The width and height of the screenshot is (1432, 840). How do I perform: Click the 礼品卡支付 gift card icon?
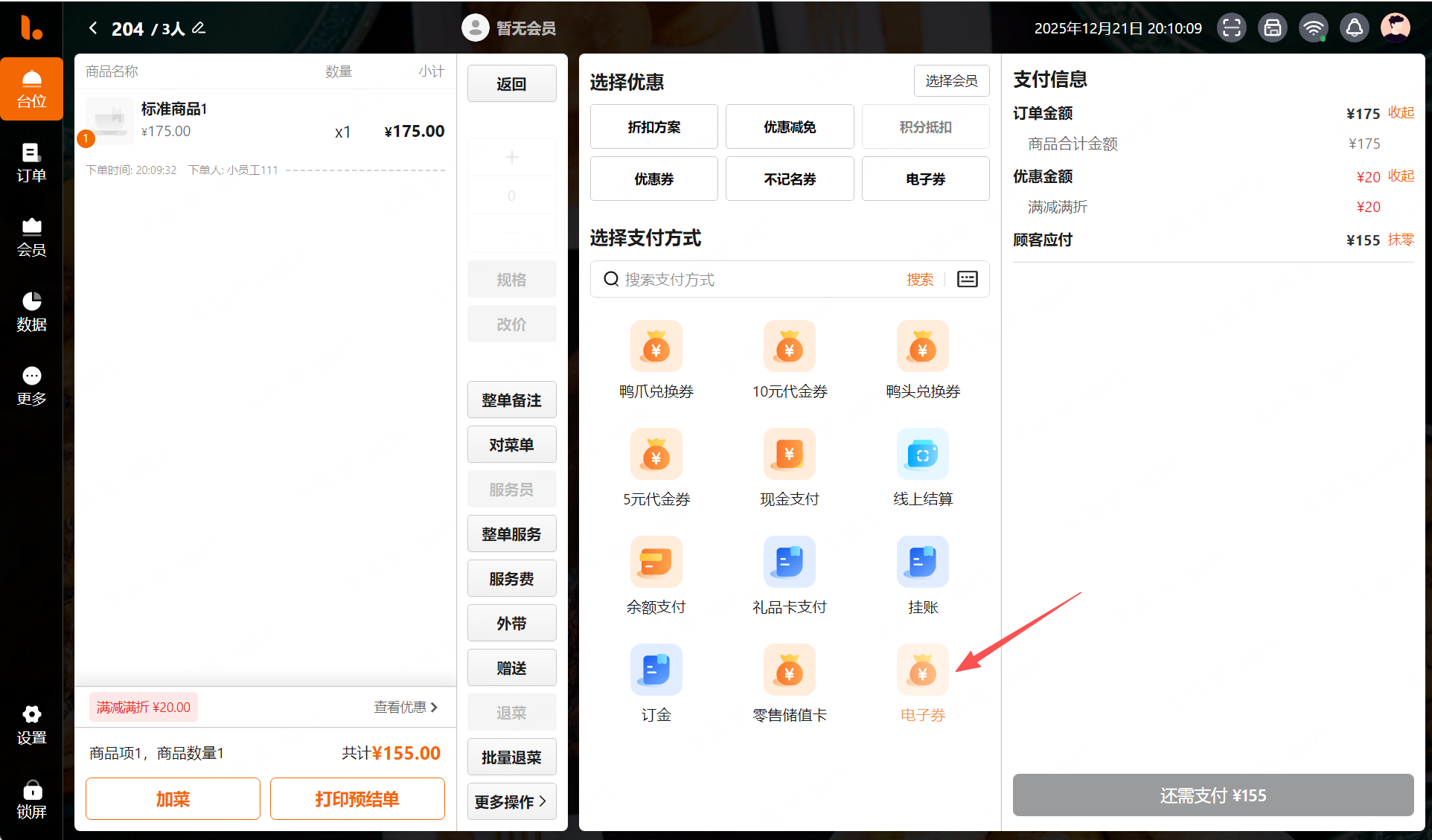point(789,562)
